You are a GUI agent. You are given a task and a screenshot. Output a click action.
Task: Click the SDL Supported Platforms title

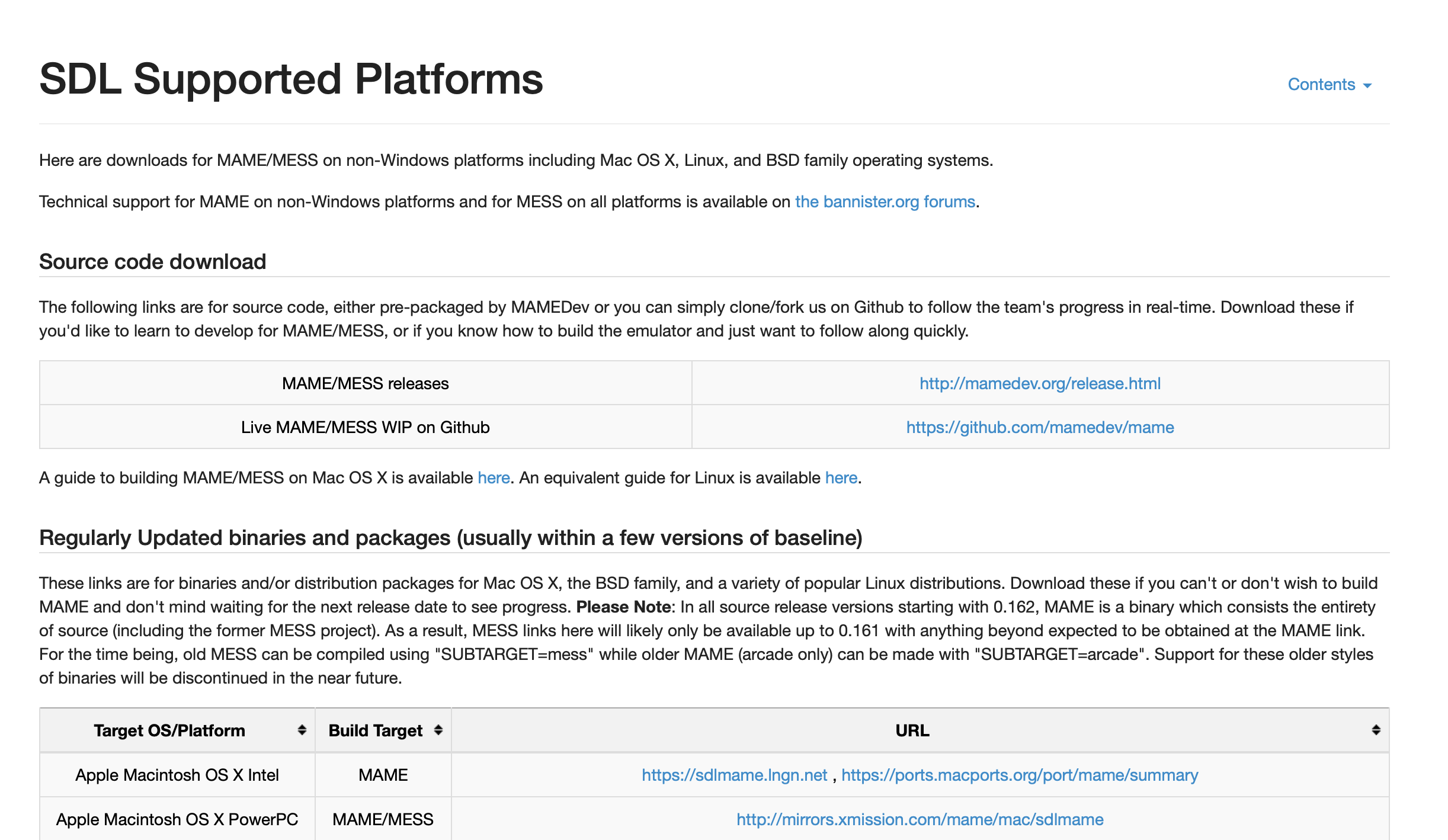[x=291, y=79]
